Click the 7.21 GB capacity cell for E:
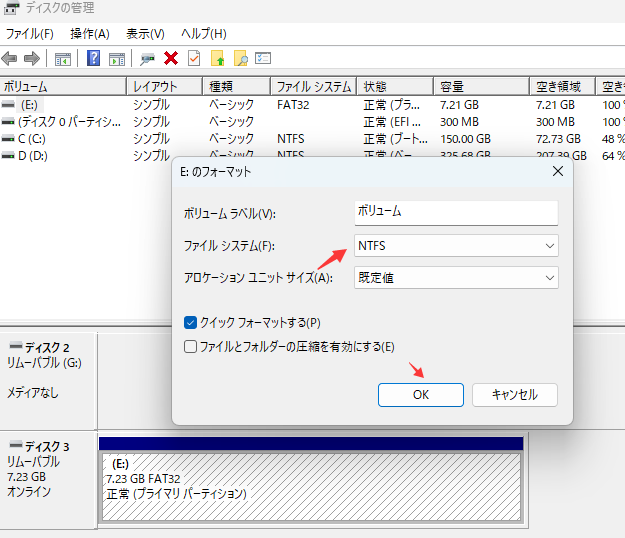Screen dimensions: 625x538 [x=459, y=105]
